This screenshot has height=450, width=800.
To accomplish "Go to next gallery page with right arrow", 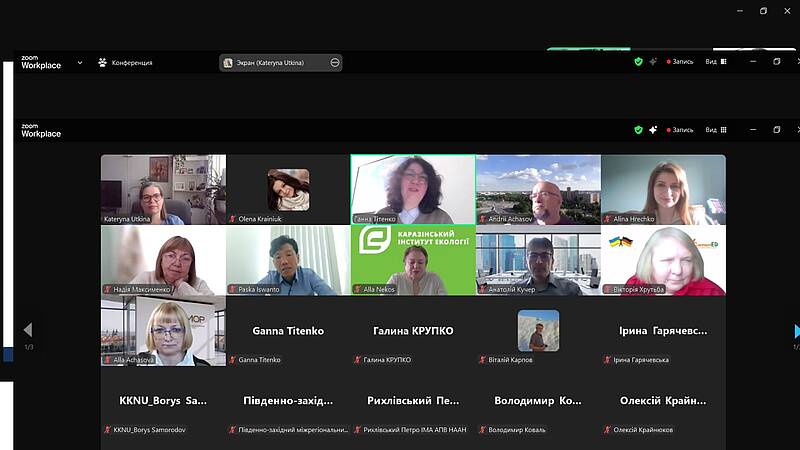I will (x=796, y=330).
